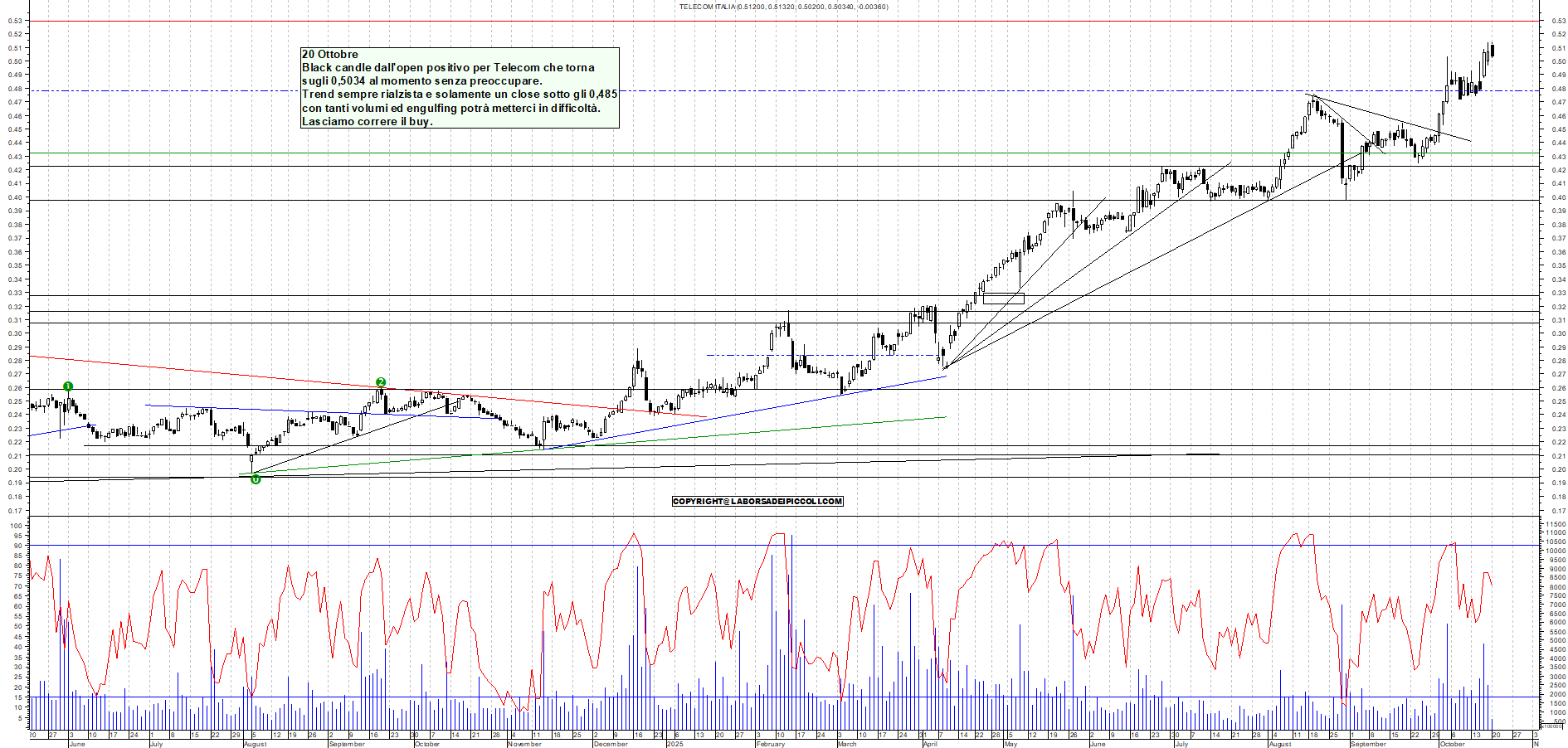Click the November label on time axis
The height and width of the screenshot is (748, 1568).
(524, 744)
